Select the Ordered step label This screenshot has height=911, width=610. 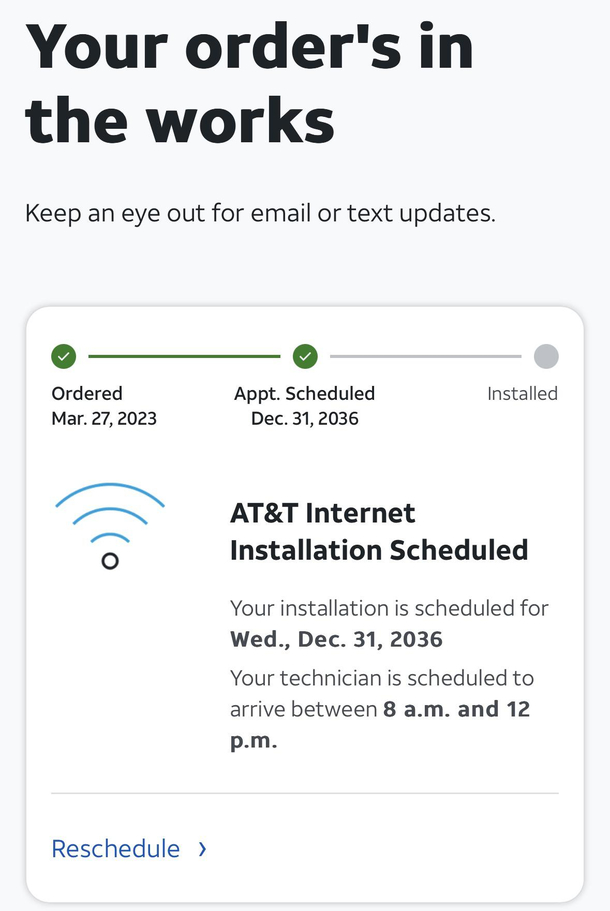(x=87, y=393)
